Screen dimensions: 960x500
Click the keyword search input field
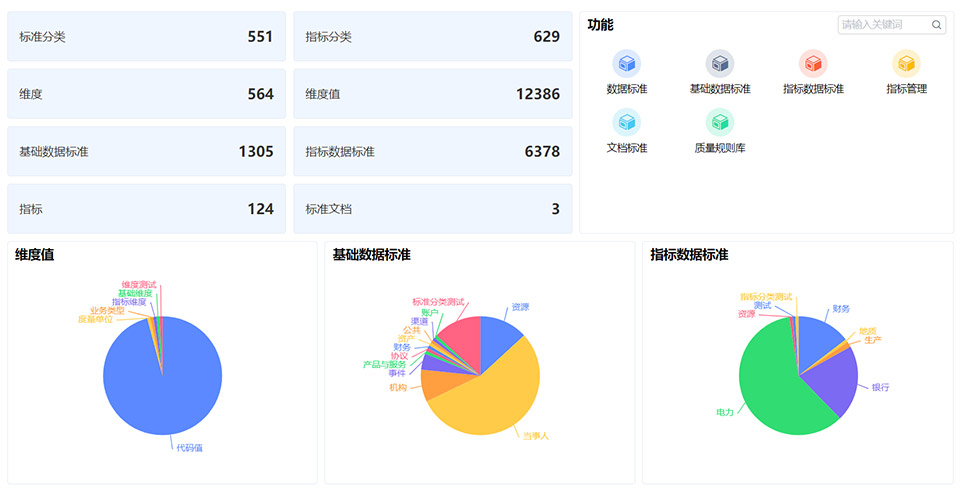point(884,25)
